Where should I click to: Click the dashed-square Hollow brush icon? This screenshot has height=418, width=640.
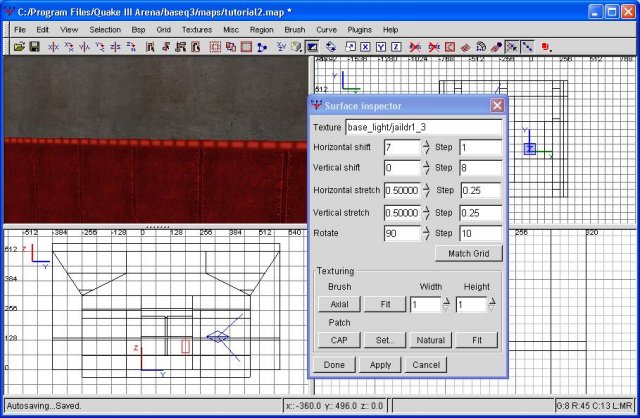[x=215, y=47]
